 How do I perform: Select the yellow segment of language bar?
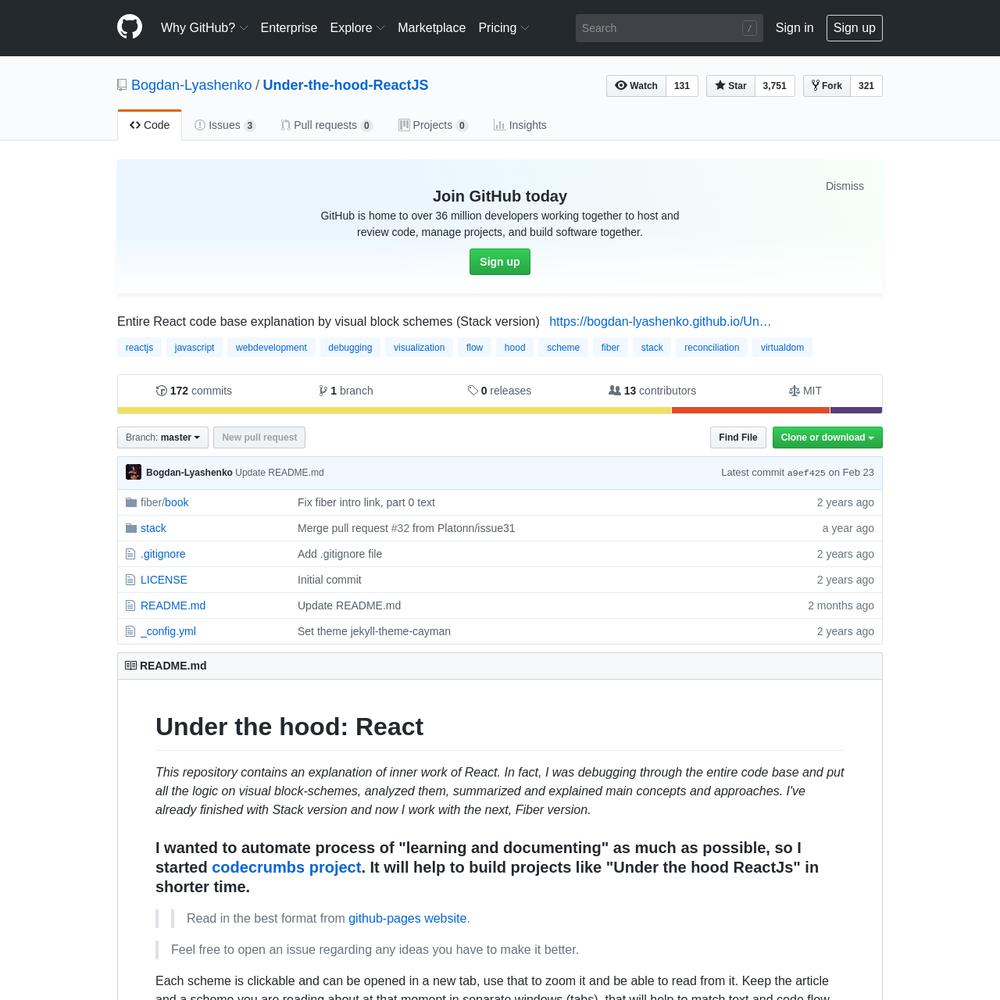tap(394, 410)
